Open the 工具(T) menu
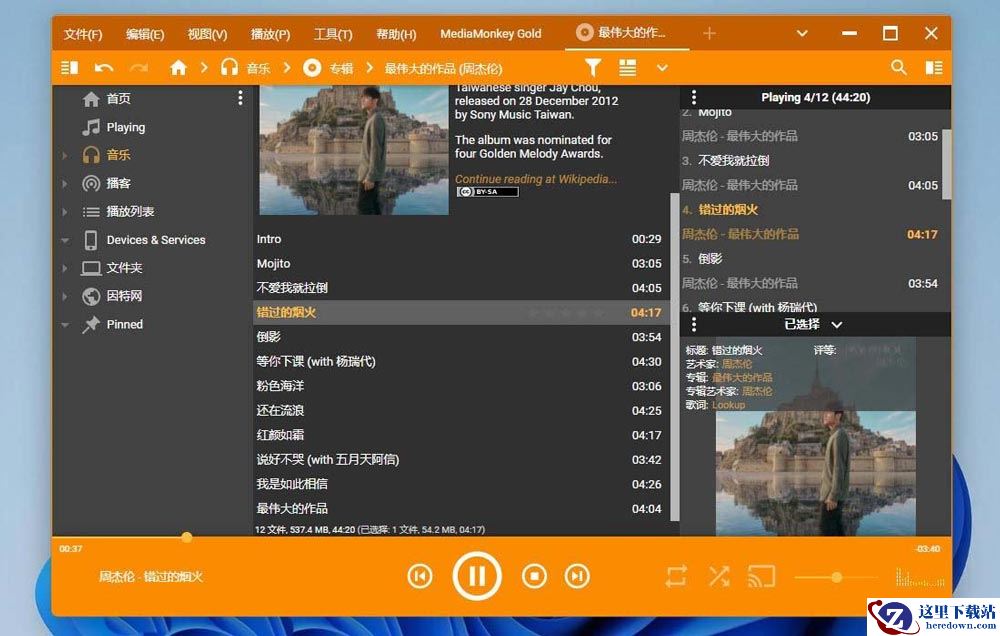Screen dimensions: 1000x636 coord(332,34)
